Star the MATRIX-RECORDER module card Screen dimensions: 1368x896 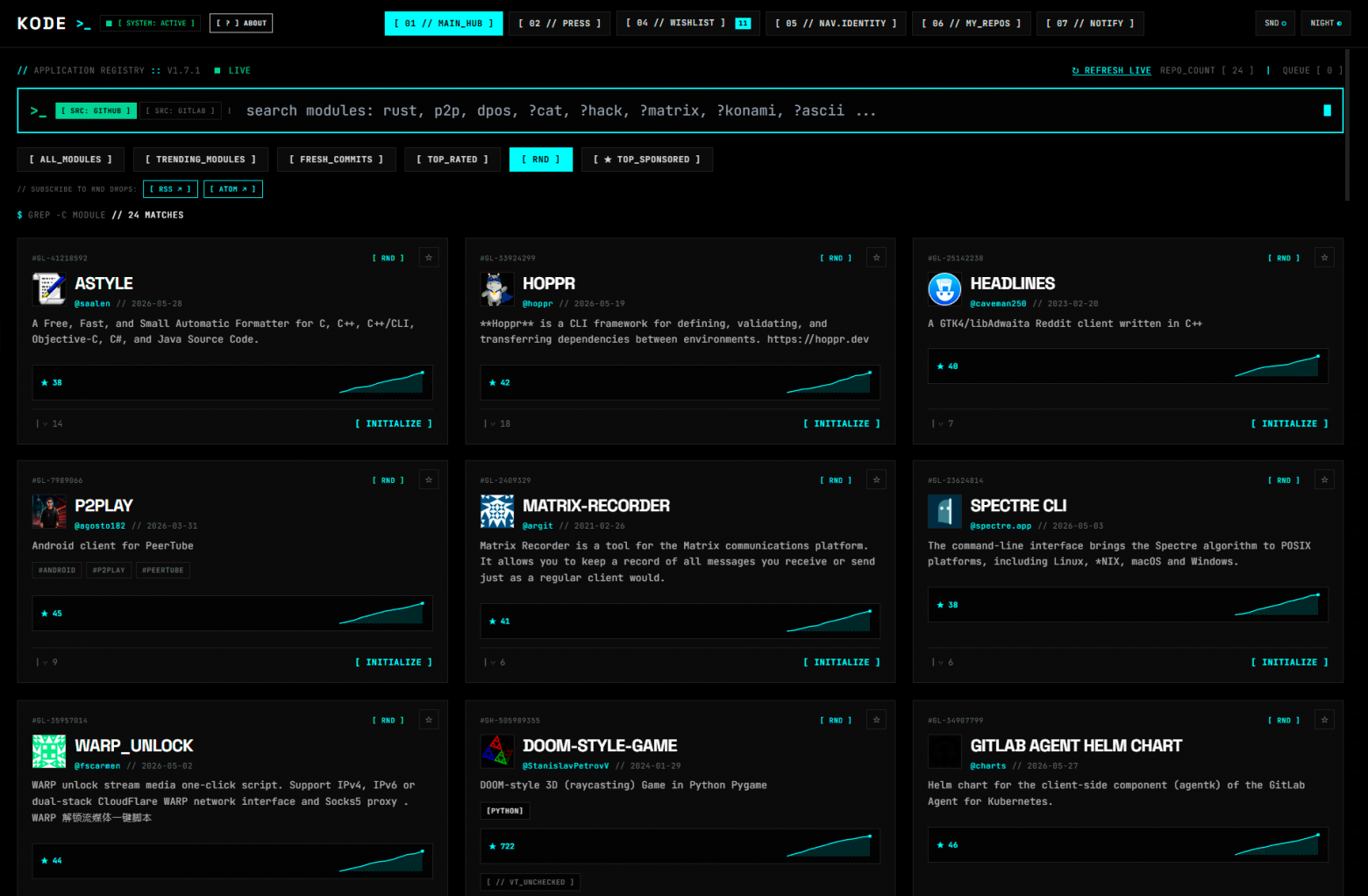coord(877,480)
